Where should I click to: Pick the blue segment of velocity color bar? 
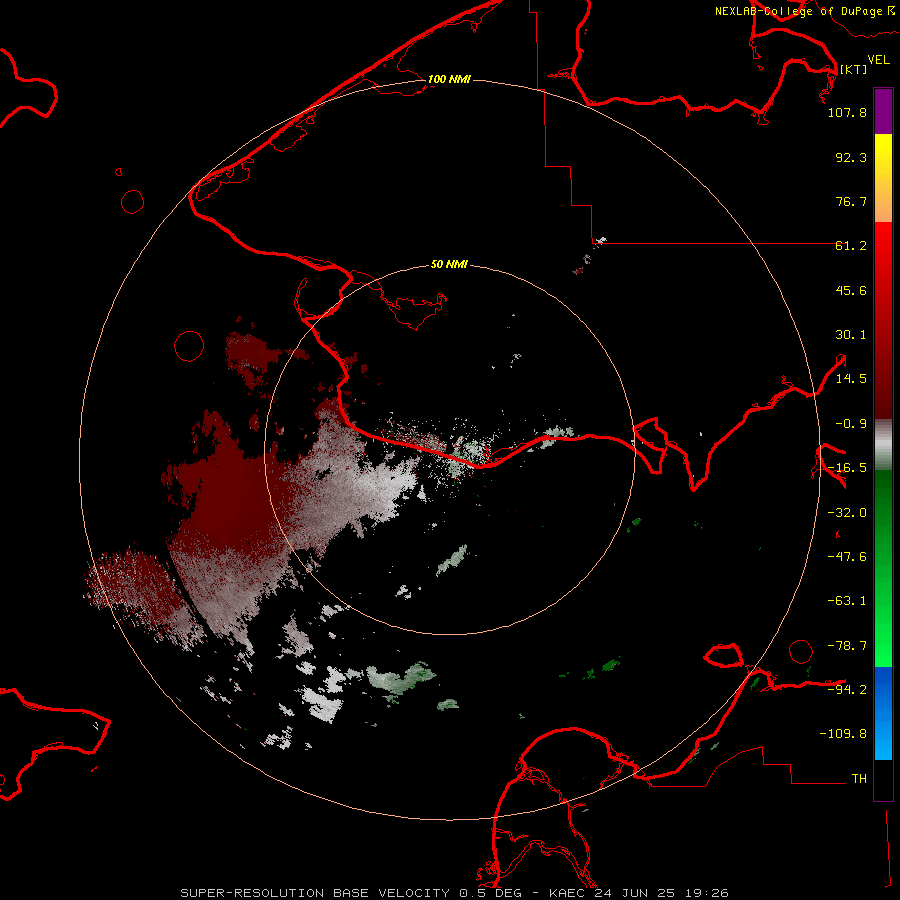883,712
